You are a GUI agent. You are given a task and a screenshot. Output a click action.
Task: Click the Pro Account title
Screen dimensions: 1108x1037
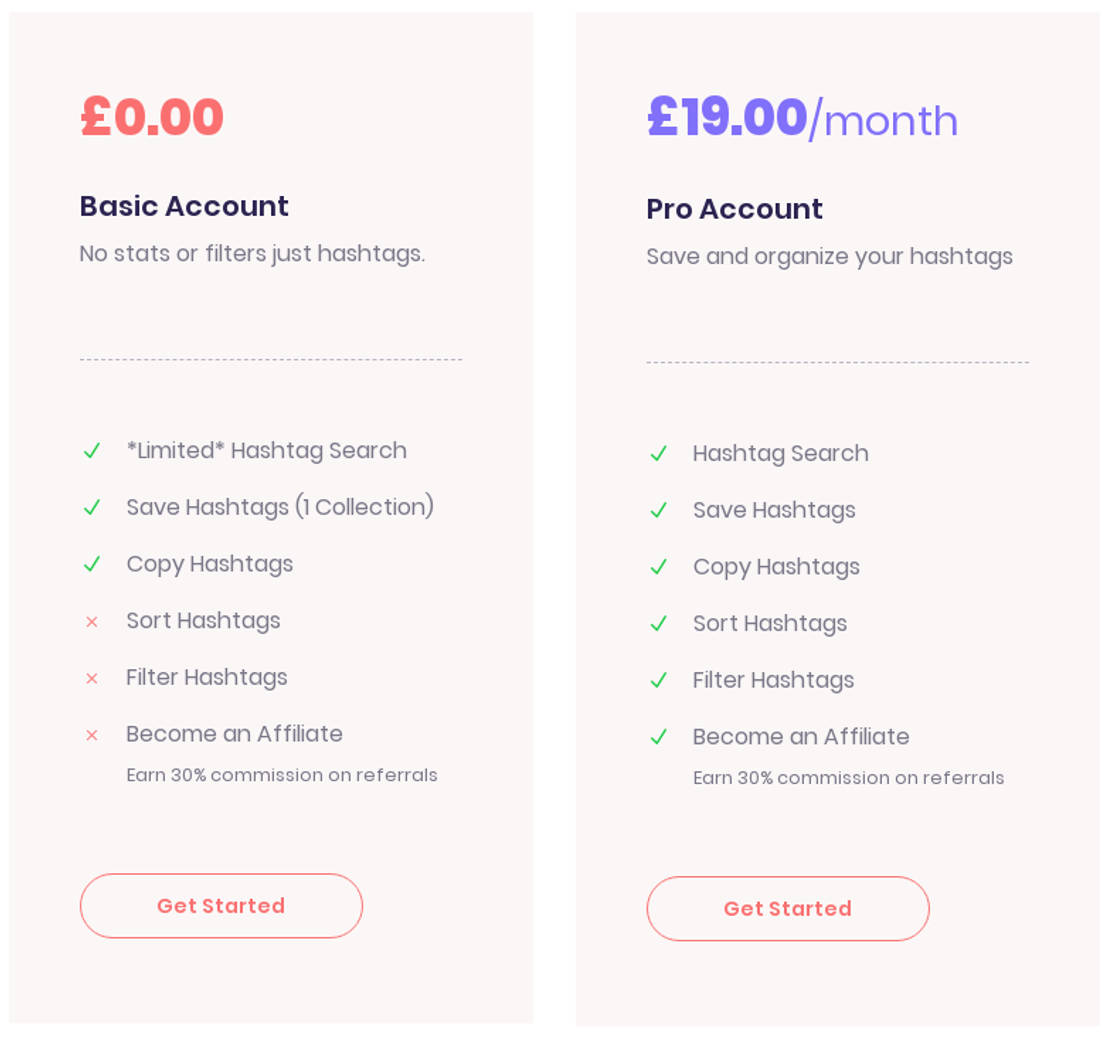[735, 209]
